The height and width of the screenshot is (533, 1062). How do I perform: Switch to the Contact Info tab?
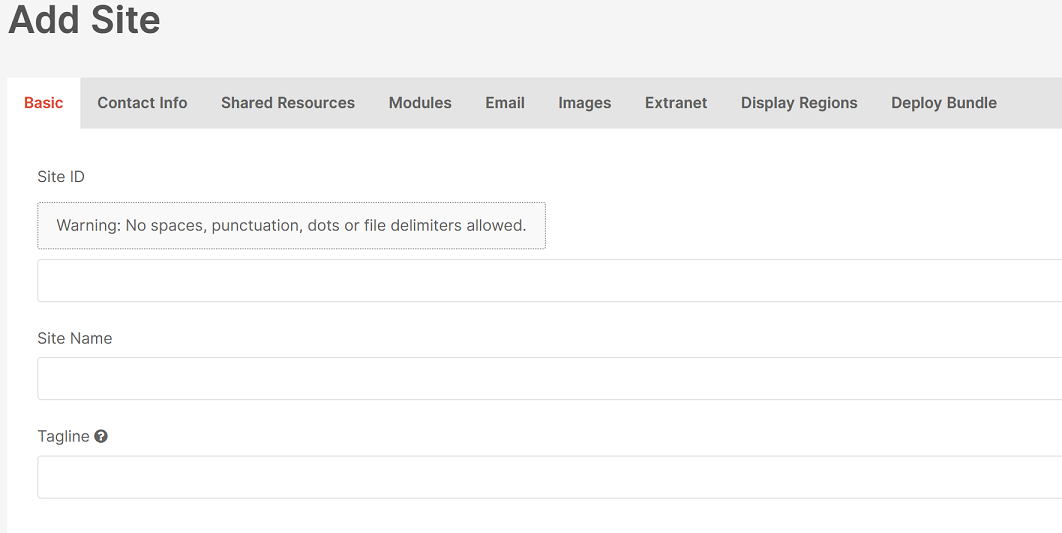pyautogui.click(x=142, y=103)
